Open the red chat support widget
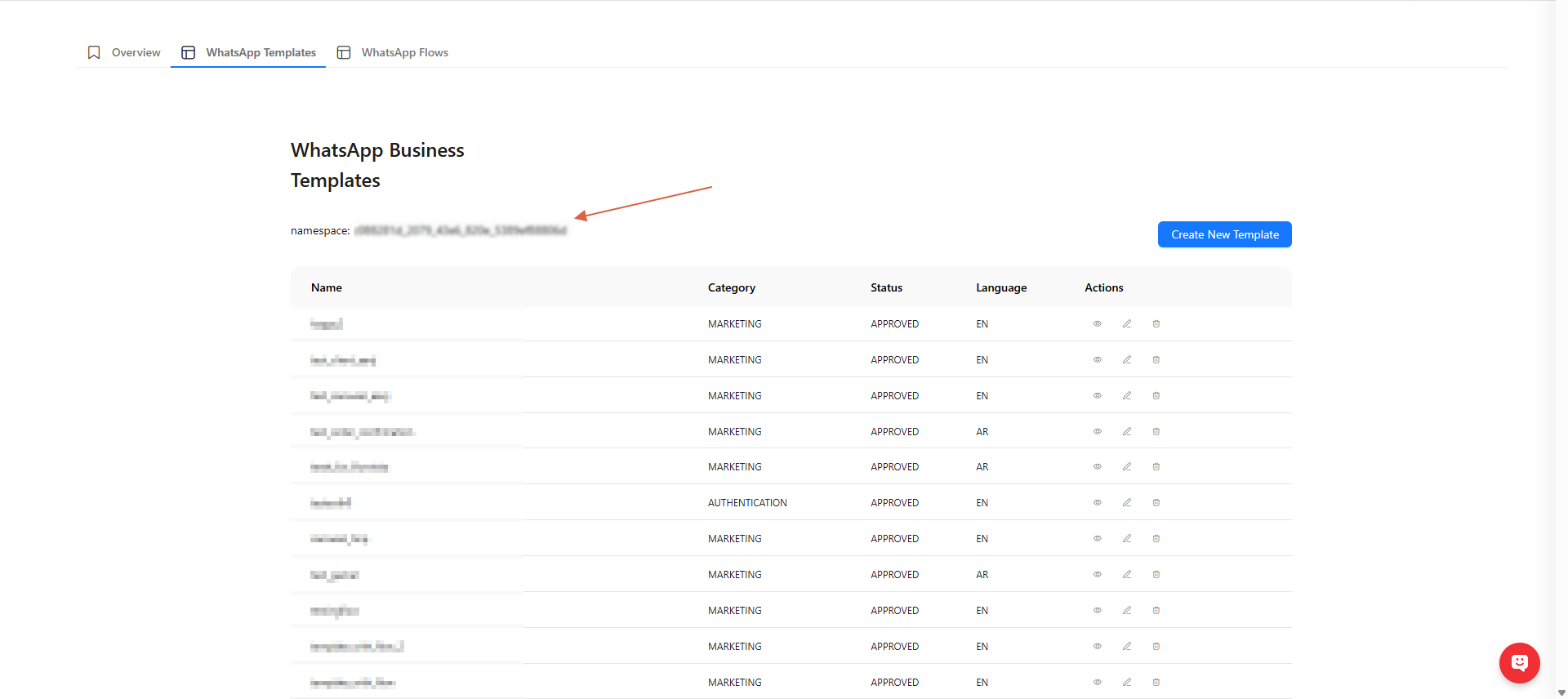 point(1519,663)
